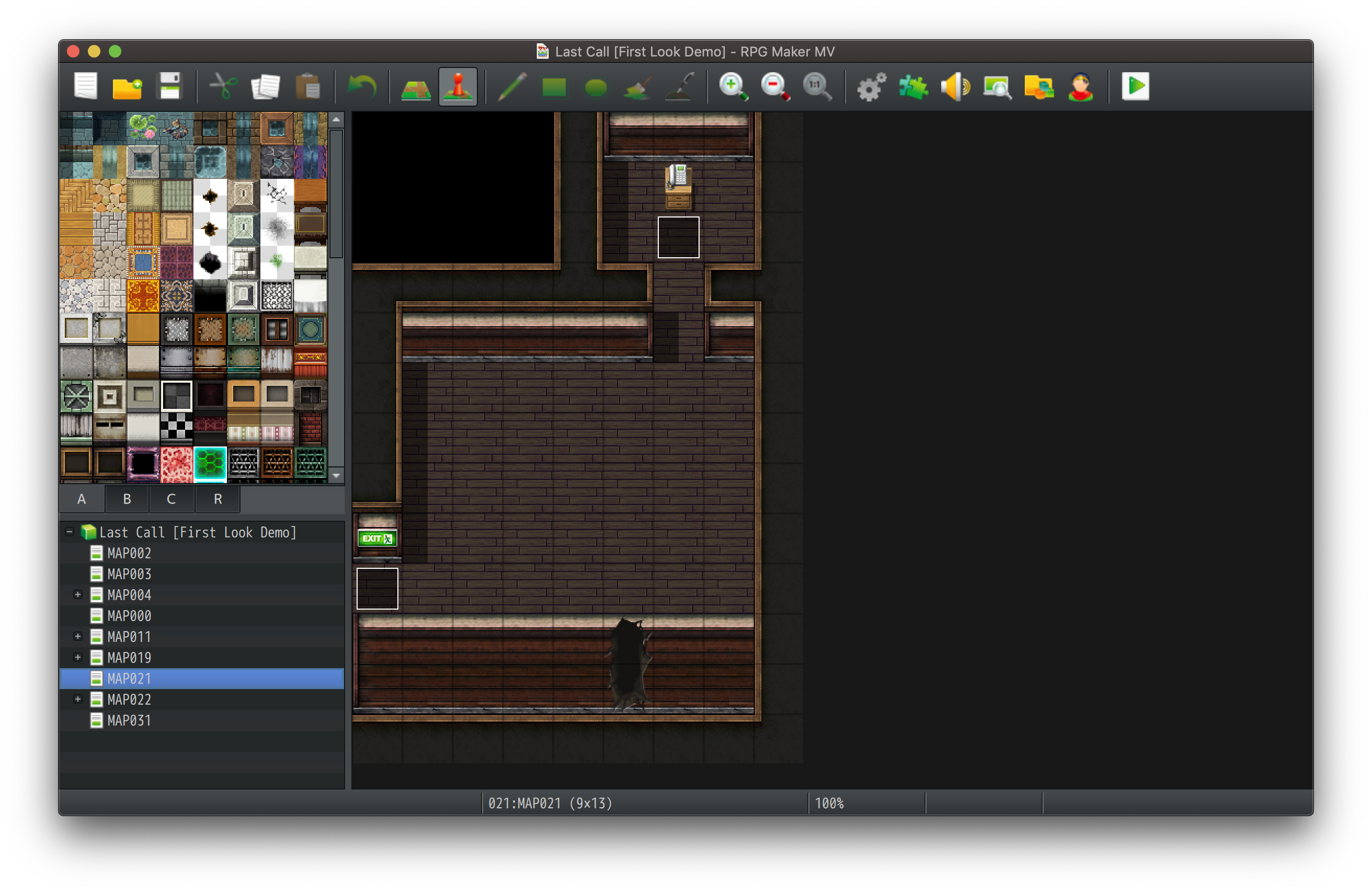Click the Copy icon
The height and width of the screenshot is (893, 1372).
tap(266, 86)
